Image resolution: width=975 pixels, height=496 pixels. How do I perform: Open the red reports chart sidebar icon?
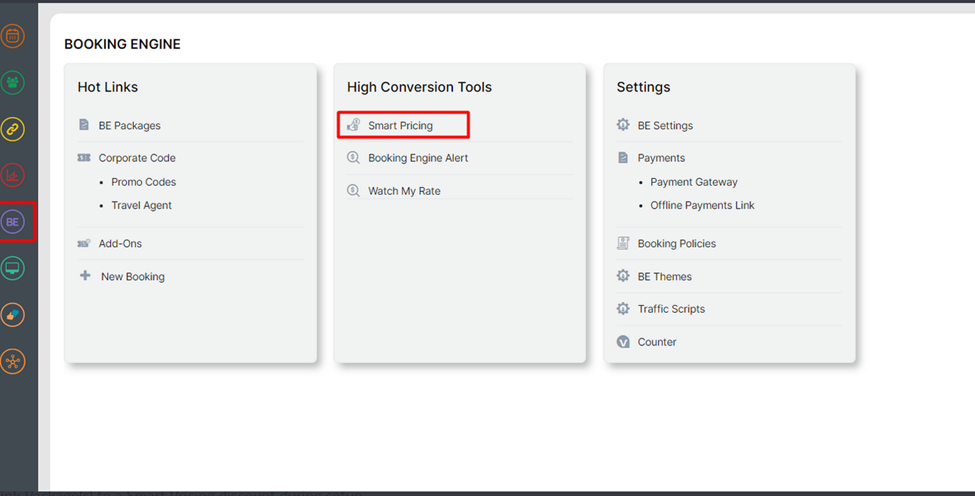(13, 176)
